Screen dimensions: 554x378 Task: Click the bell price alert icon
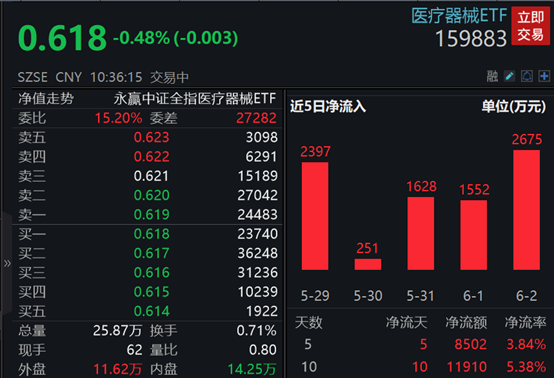(526, 76)
